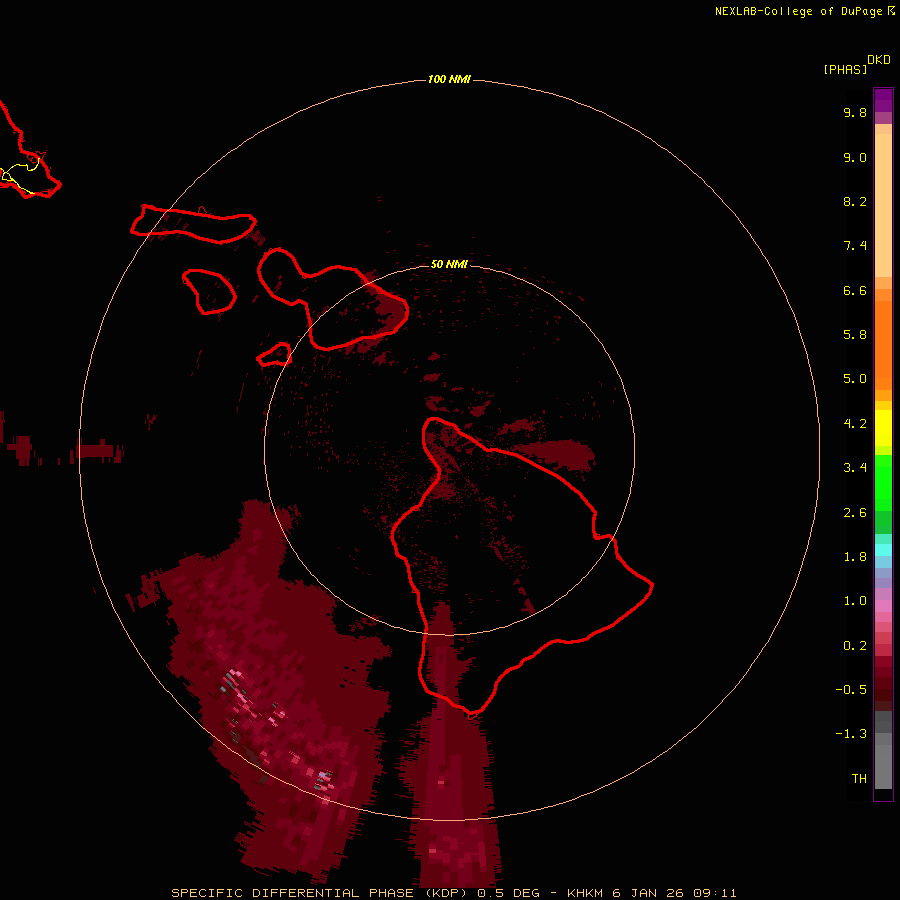Pick the pink color bar segment near 1.0
900x900 pixels.
(883, 606)
